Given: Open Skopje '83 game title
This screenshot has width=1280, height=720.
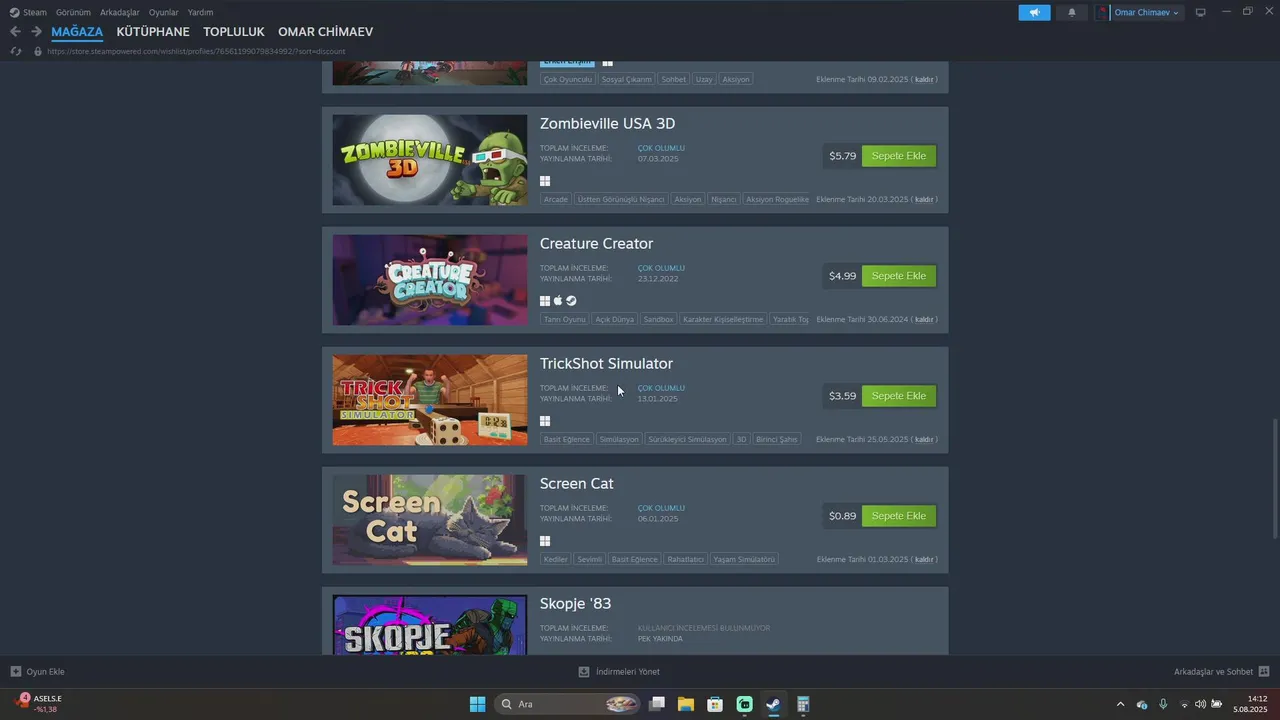Looking at the screenshot, I should [575, 604].
